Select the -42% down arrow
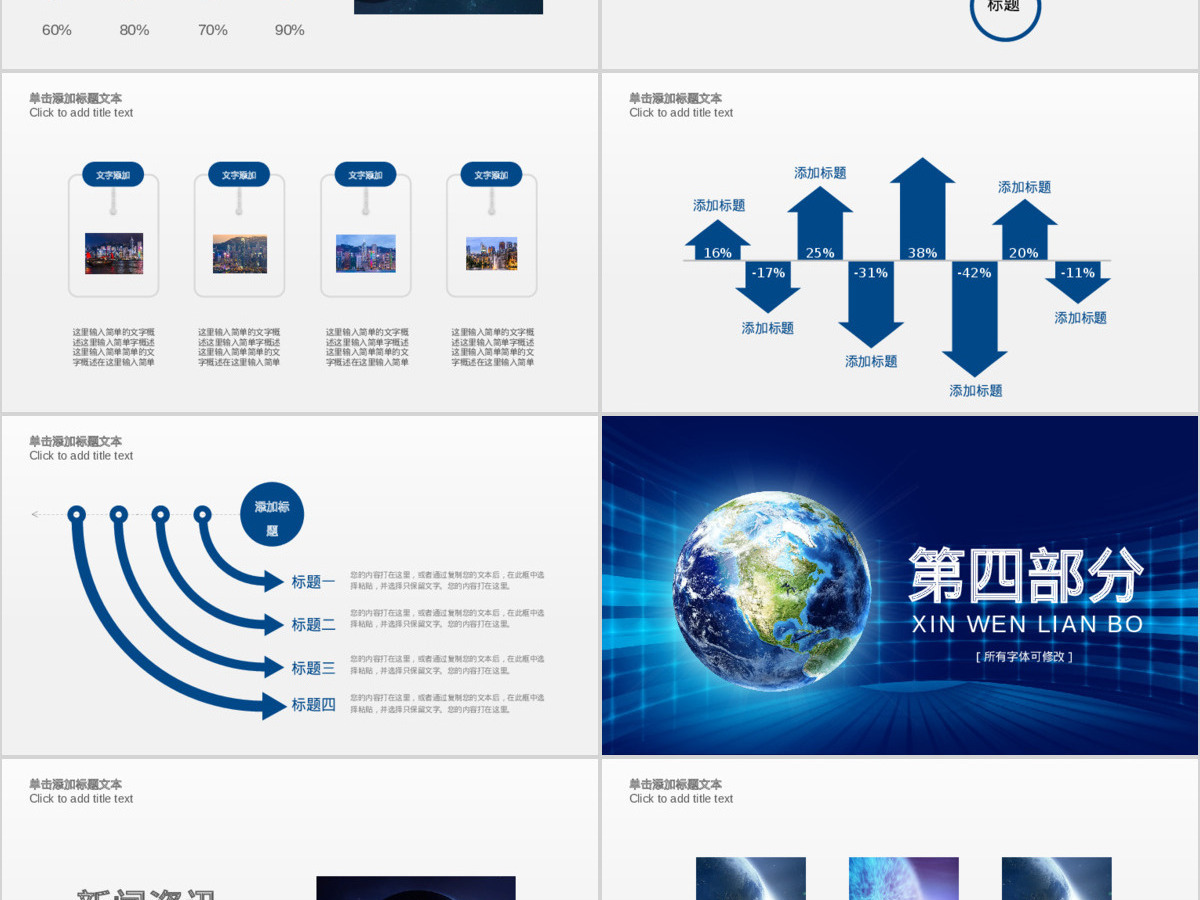The width and height of the screenshot is (1200, 900). 974,319
